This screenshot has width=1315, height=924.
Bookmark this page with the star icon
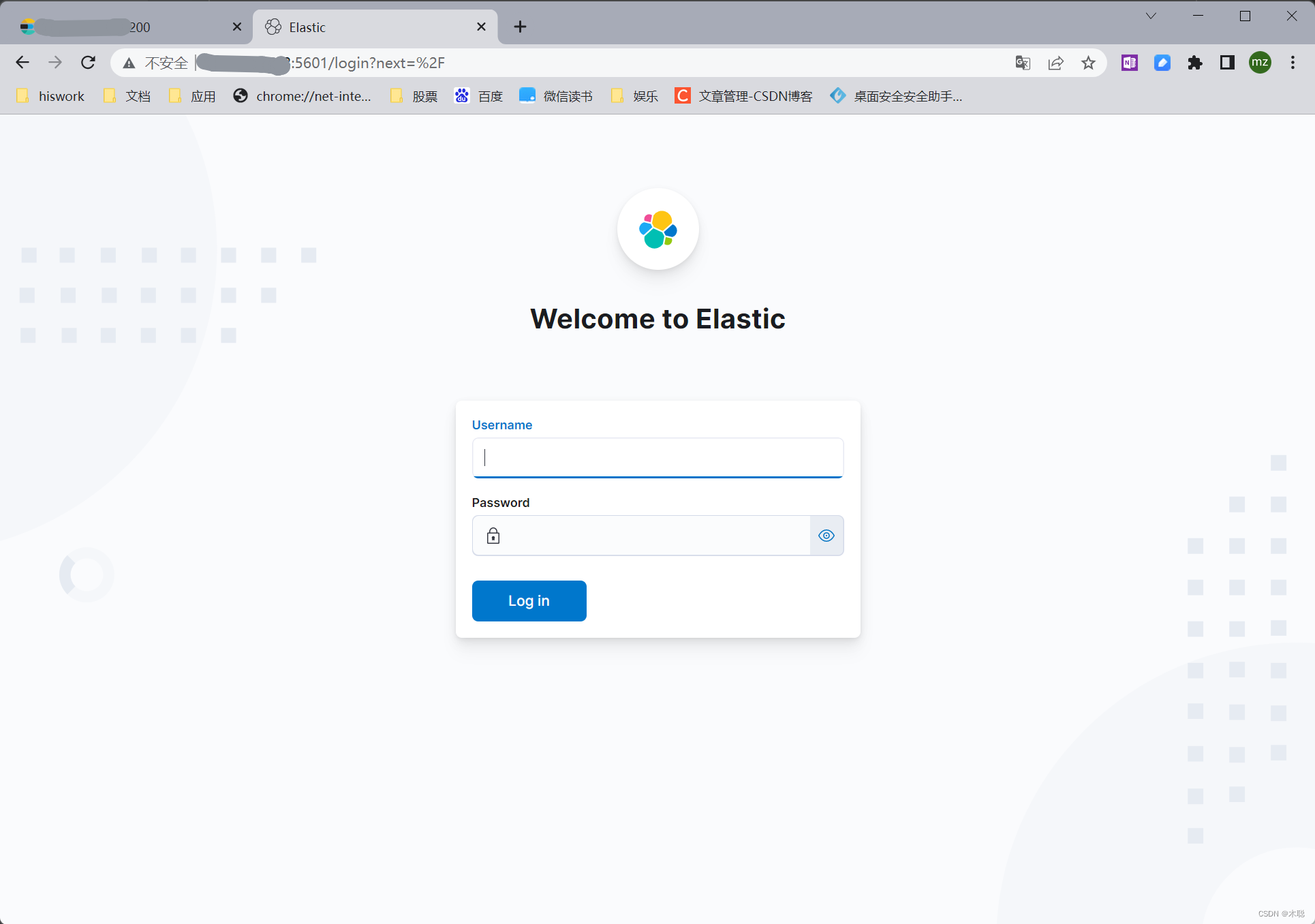(x=1088, y=63)
